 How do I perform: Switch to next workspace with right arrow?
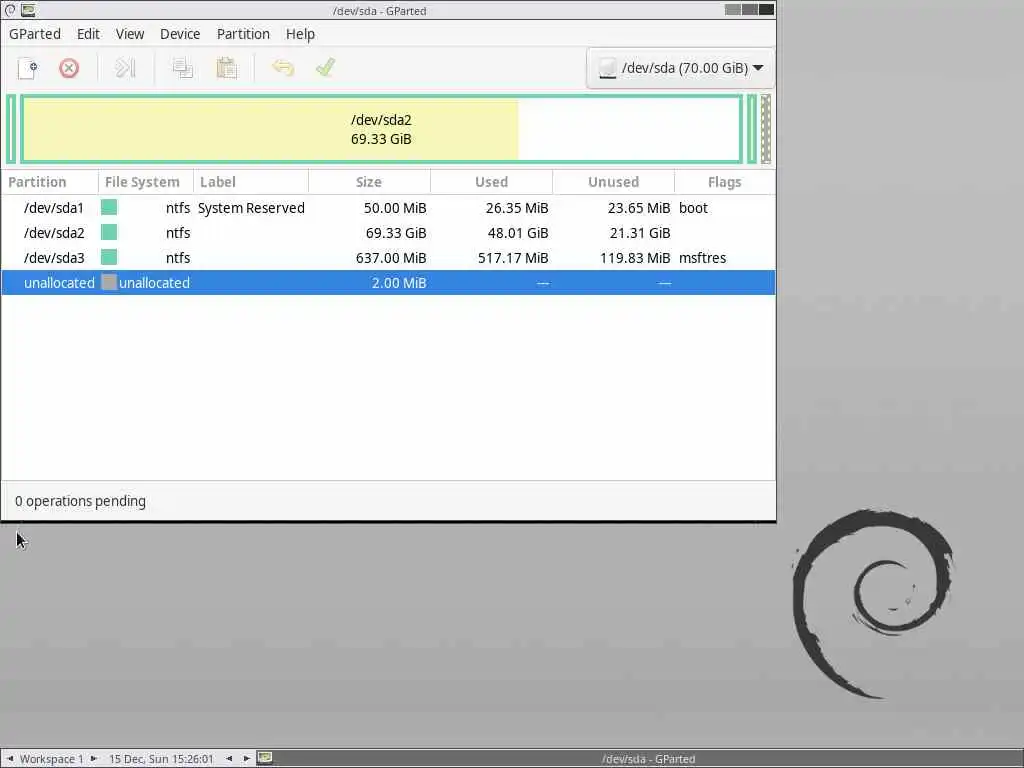[x=94, y=759]
